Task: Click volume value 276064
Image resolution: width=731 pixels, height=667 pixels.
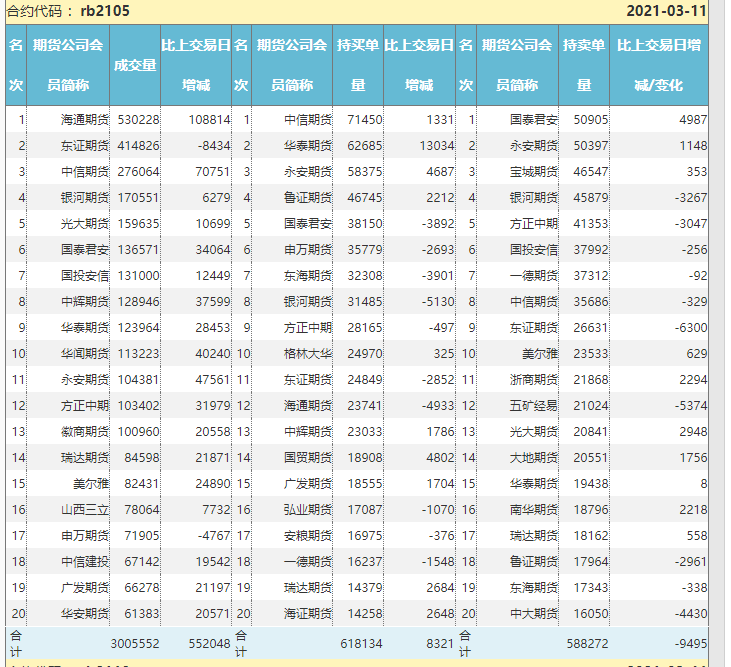Action: (138, 172)
